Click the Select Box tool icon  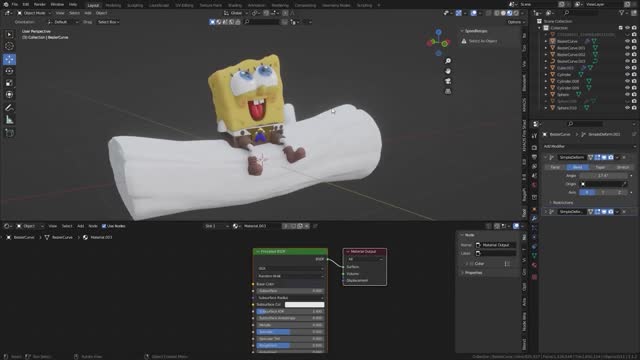pyautogui.click(x=9, y=34)
